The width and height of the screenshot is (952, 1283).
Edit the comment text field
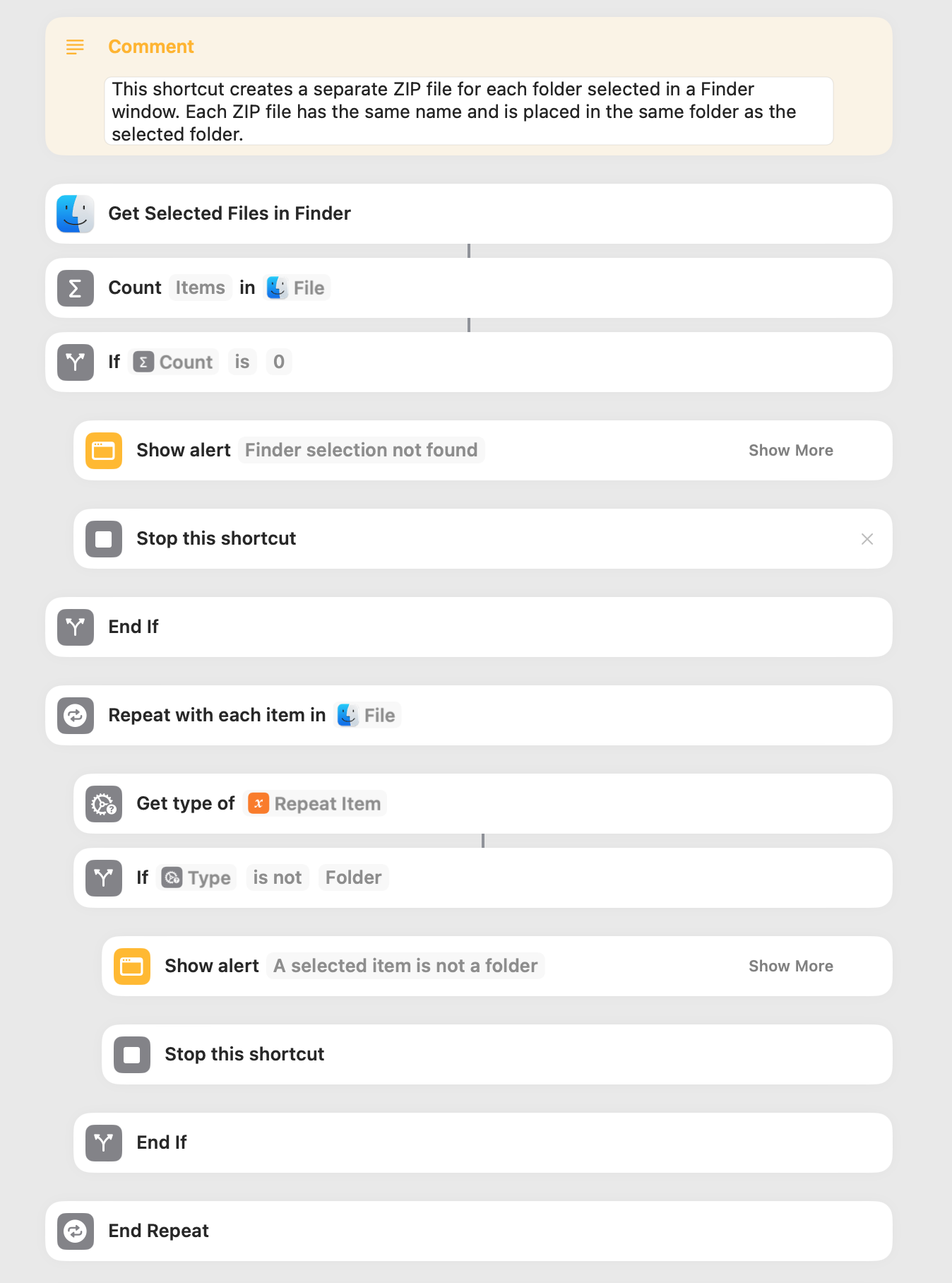pyautogui.click(x=469, y=112)
